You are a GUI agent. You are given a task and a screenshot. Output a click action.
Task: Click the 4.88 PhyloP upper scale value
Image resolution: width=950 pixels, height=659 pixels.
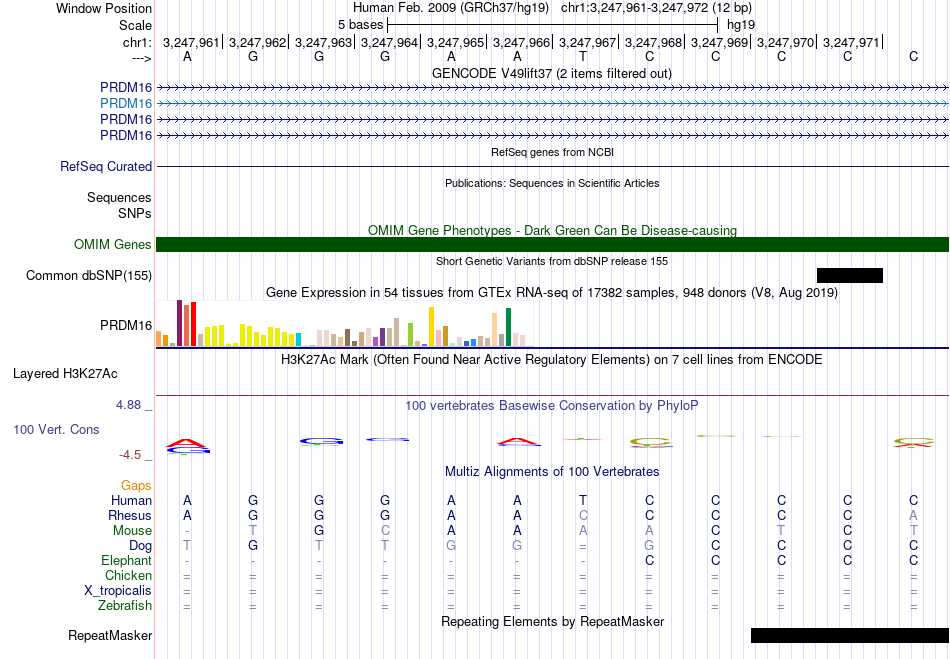[x=128, y=405]
